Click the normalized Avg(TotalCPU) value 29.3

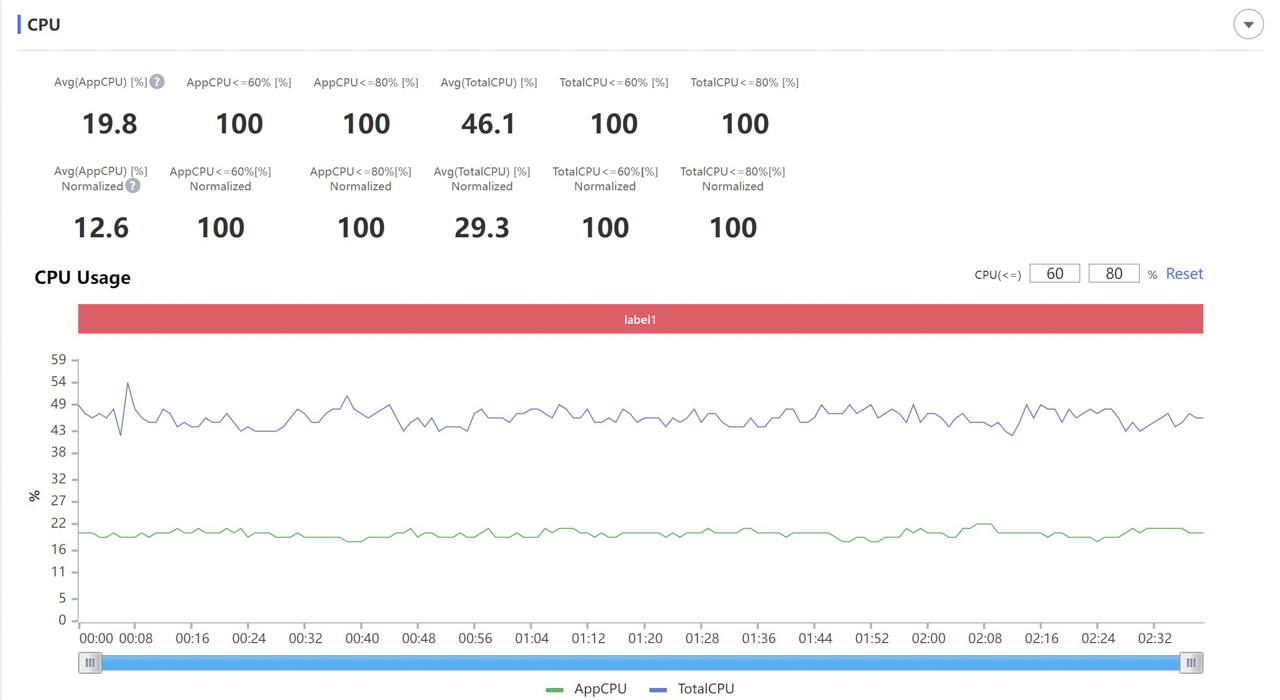click(x=482, y=228)
